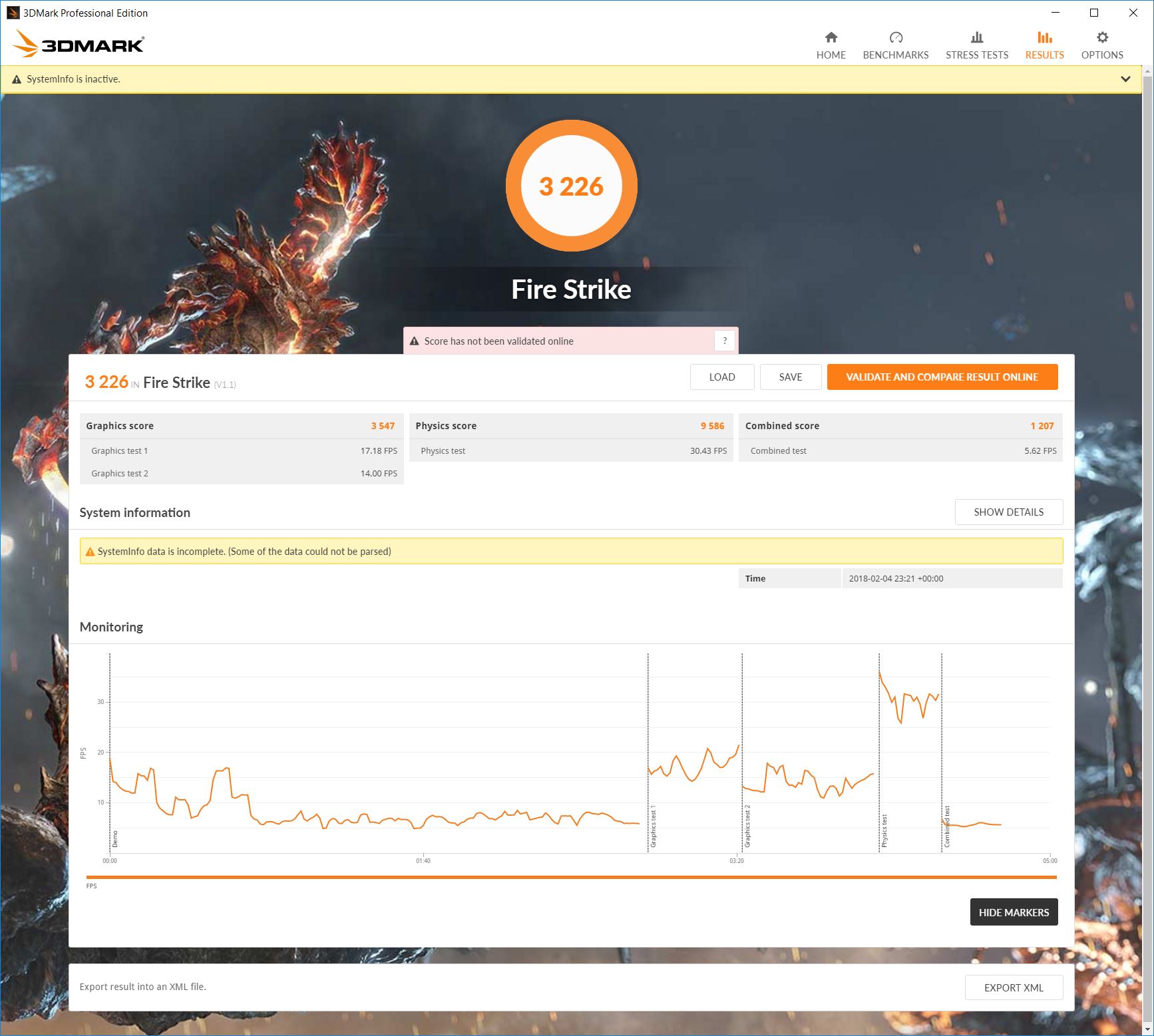The width and height of the screenshot is (1154, 1036).
Task: Click the Home house icon
Action: [831, 37]
